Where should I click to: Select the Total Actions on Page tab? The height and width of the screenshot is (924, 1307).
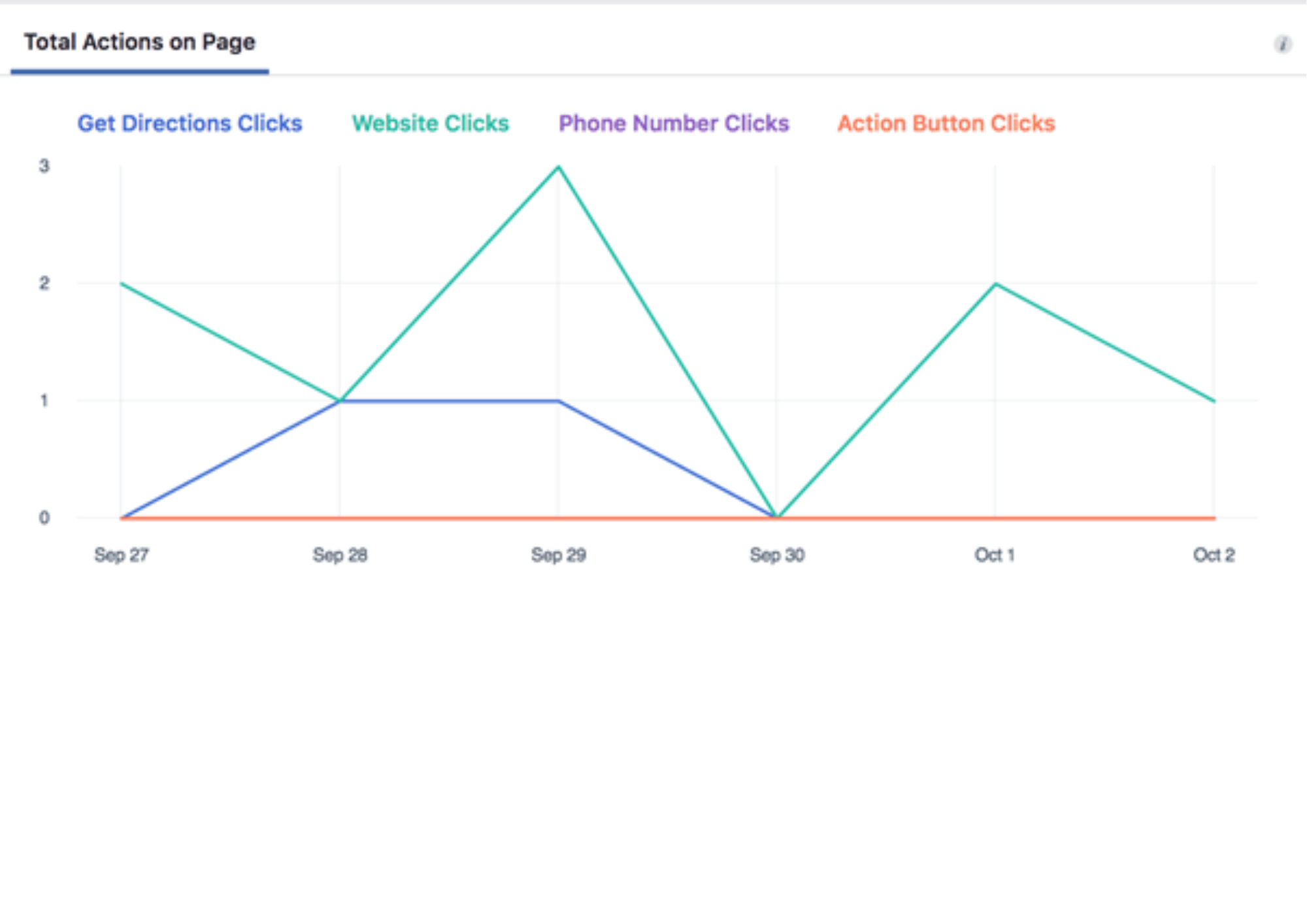click(139, 42)
